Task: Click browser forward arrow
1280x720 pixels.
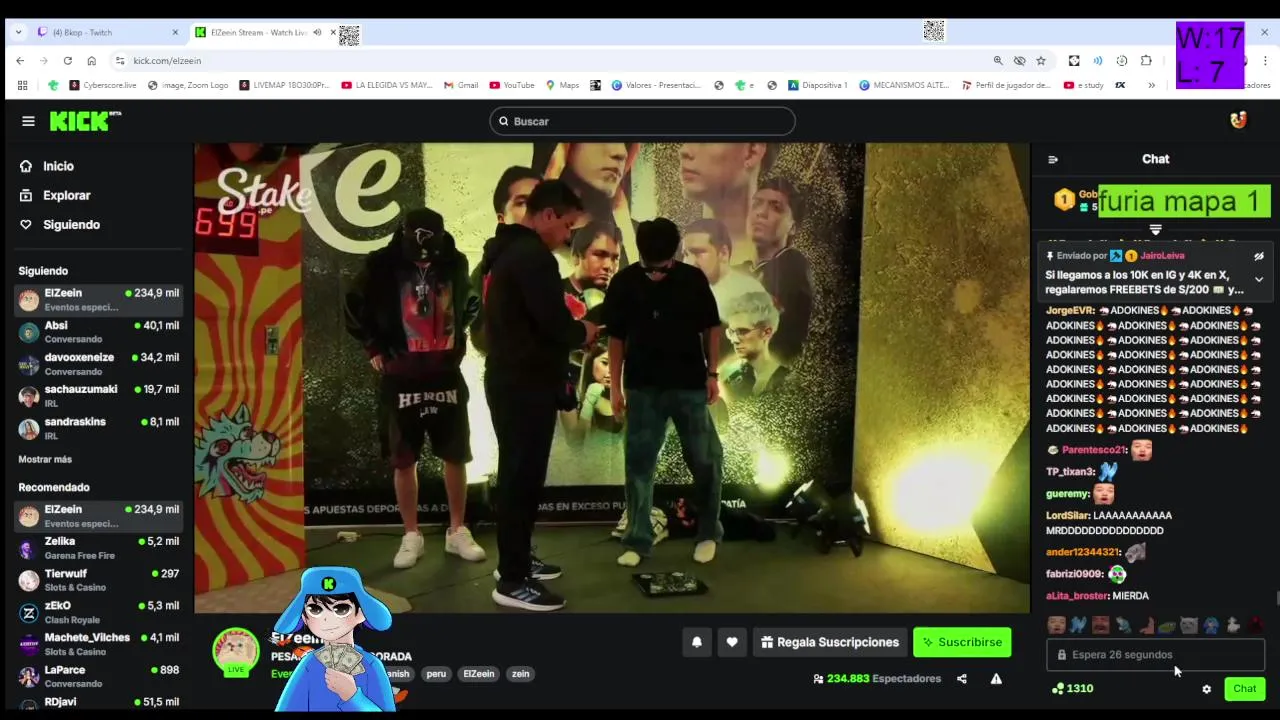Action: [44, 61]
